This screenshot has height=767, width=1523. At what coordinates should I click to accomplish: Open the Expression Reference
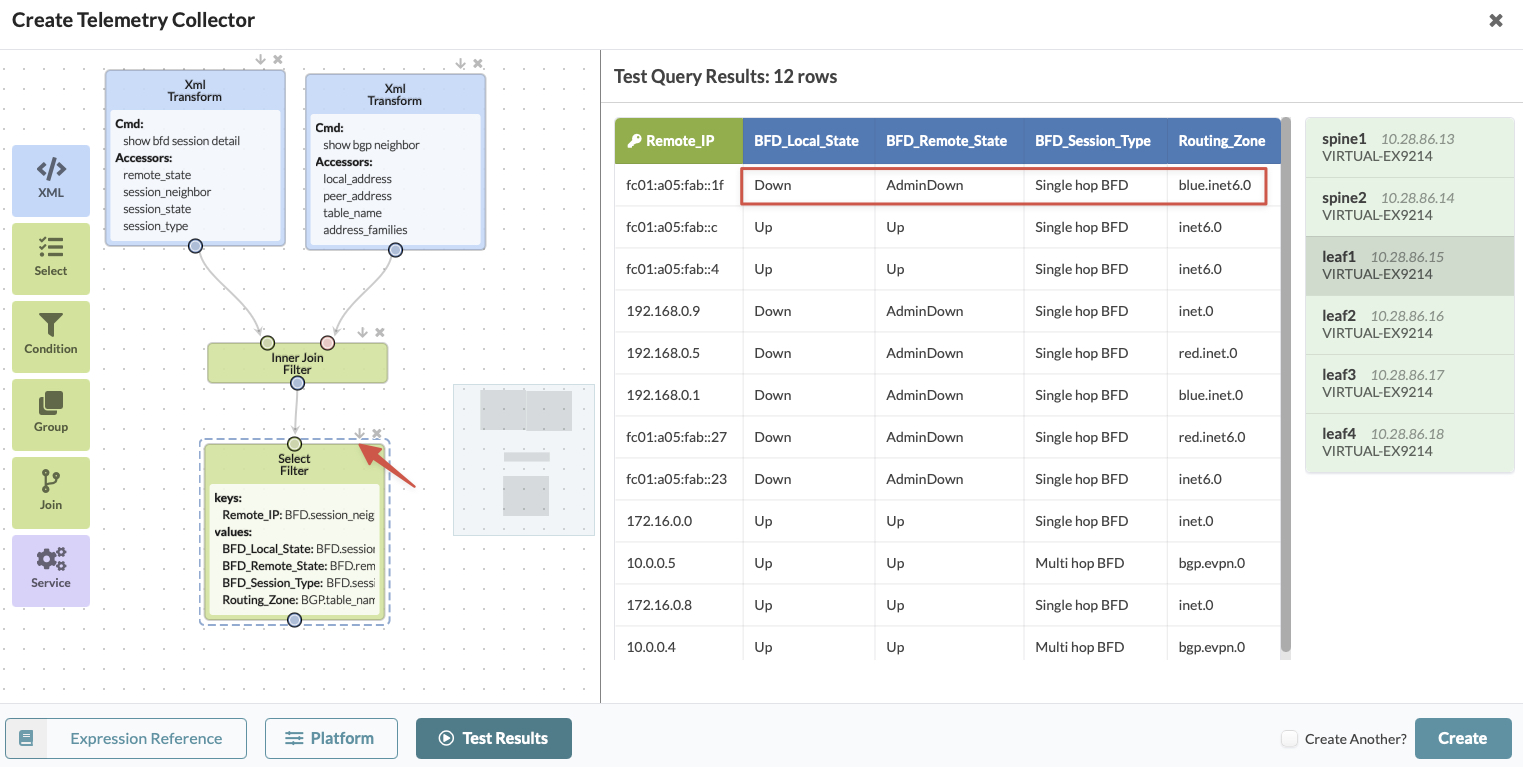(126, 738)
